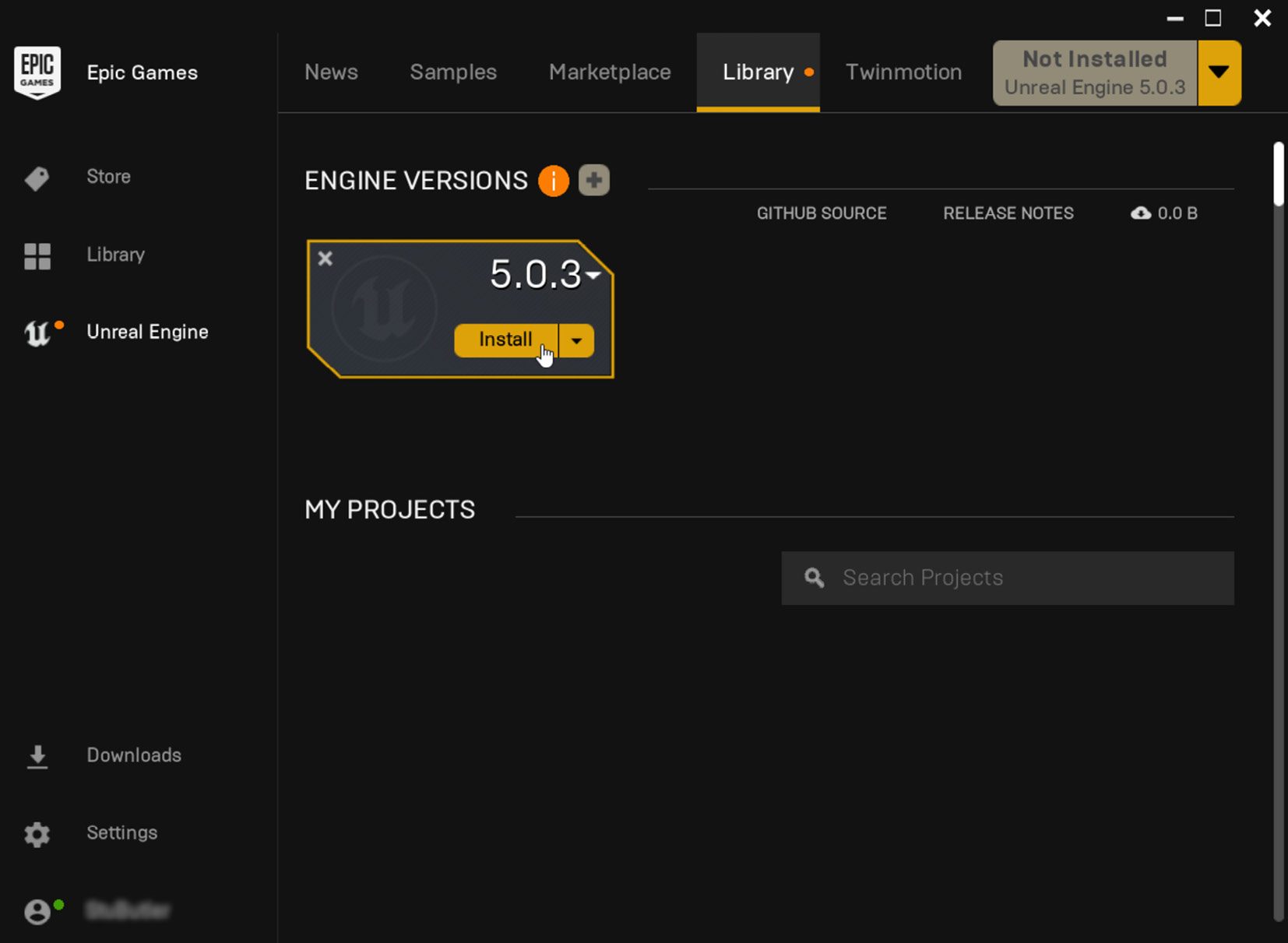The width and height of the screenshot is (1288, 943).
Task: Open the Store via its tag icon
Action: pos(37,178)
